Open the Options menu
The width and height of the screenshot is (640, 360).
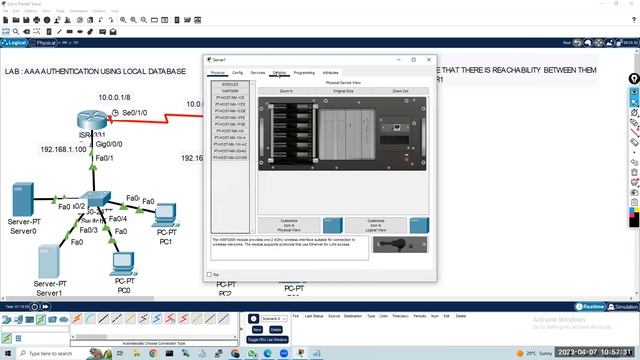(x=30, y=11)
